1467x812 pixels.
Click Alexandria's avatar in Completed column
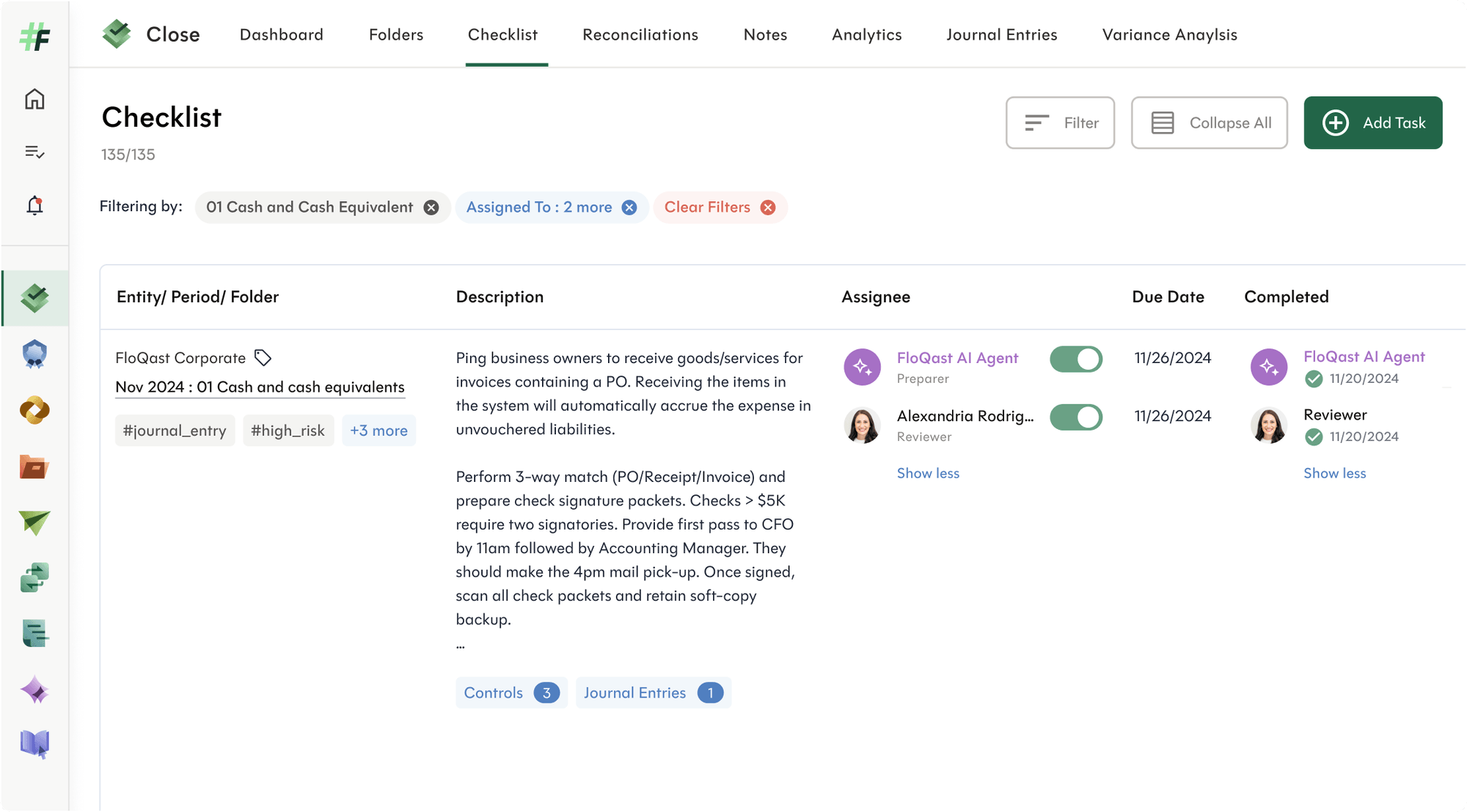(x=1268, y=425)
